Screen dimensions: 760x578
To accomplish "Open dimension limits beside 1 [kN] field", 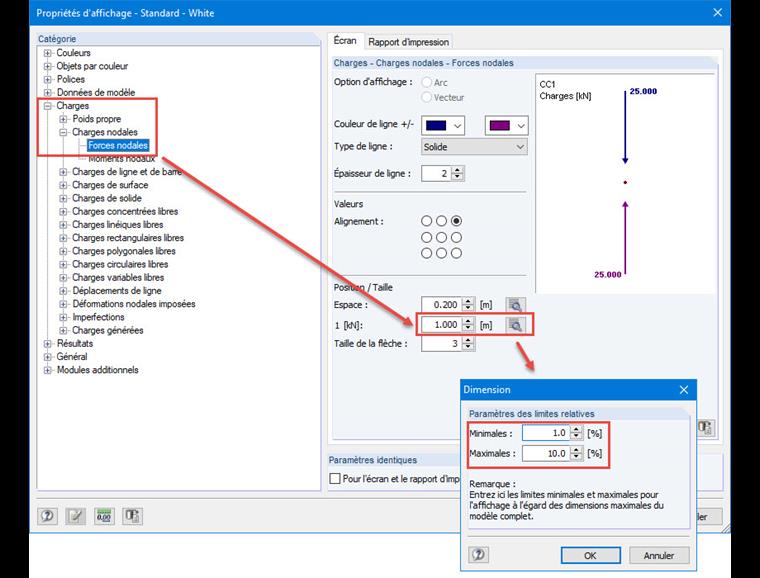I will [x=516, y=325].
